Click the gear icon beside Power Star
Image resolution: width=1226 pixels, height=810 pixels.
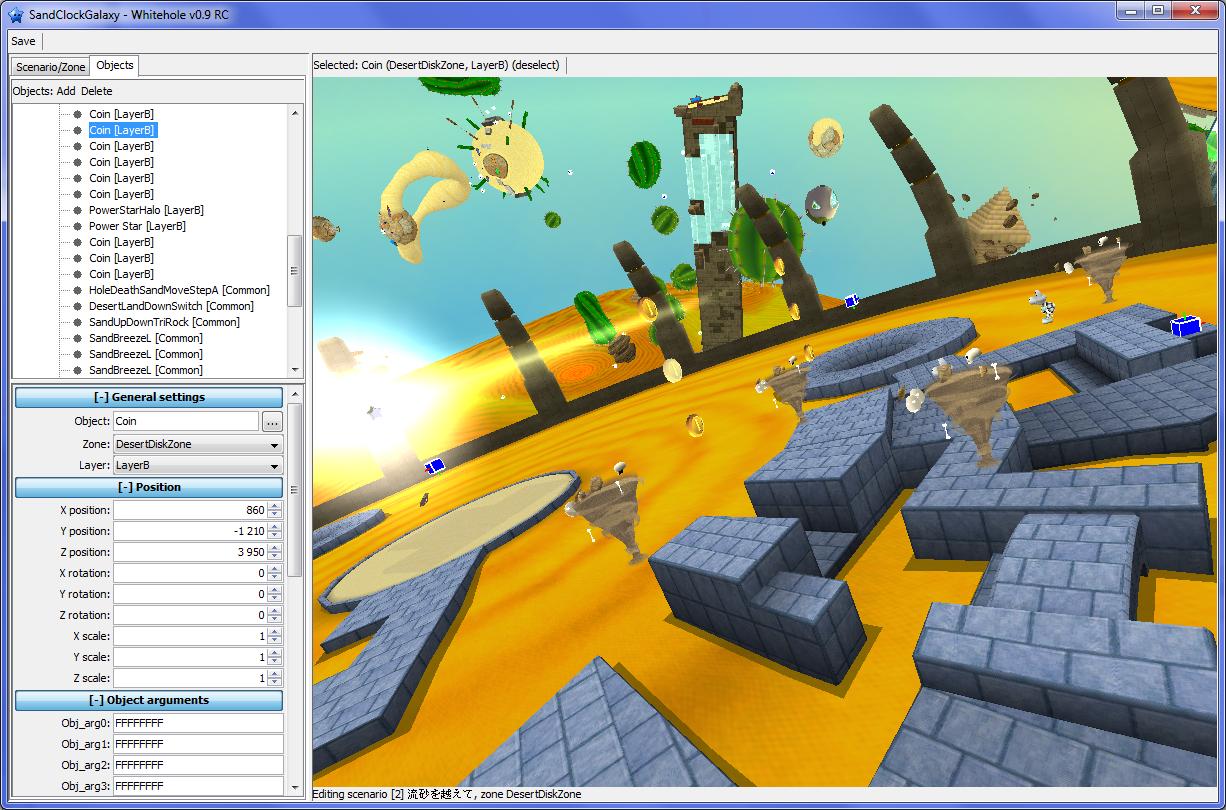click(78, 226)
